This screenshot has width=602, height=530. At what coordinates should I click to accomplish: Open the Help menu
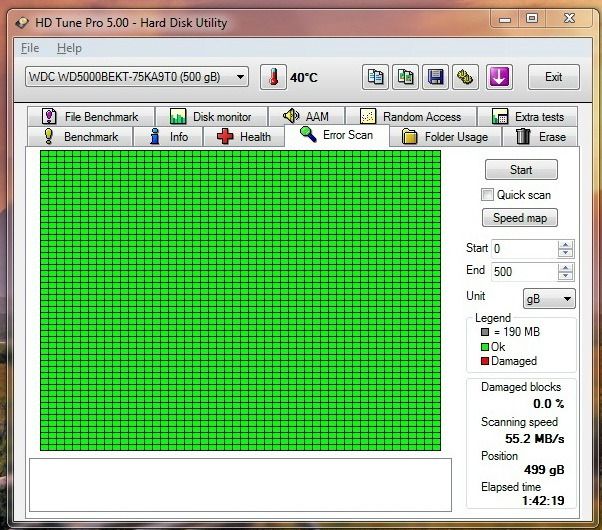[69, 48]
